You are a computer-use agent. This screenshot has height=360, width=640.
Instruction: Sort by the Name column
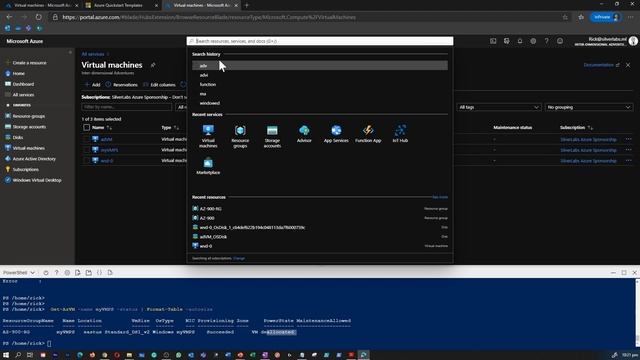tap(101, 128)
